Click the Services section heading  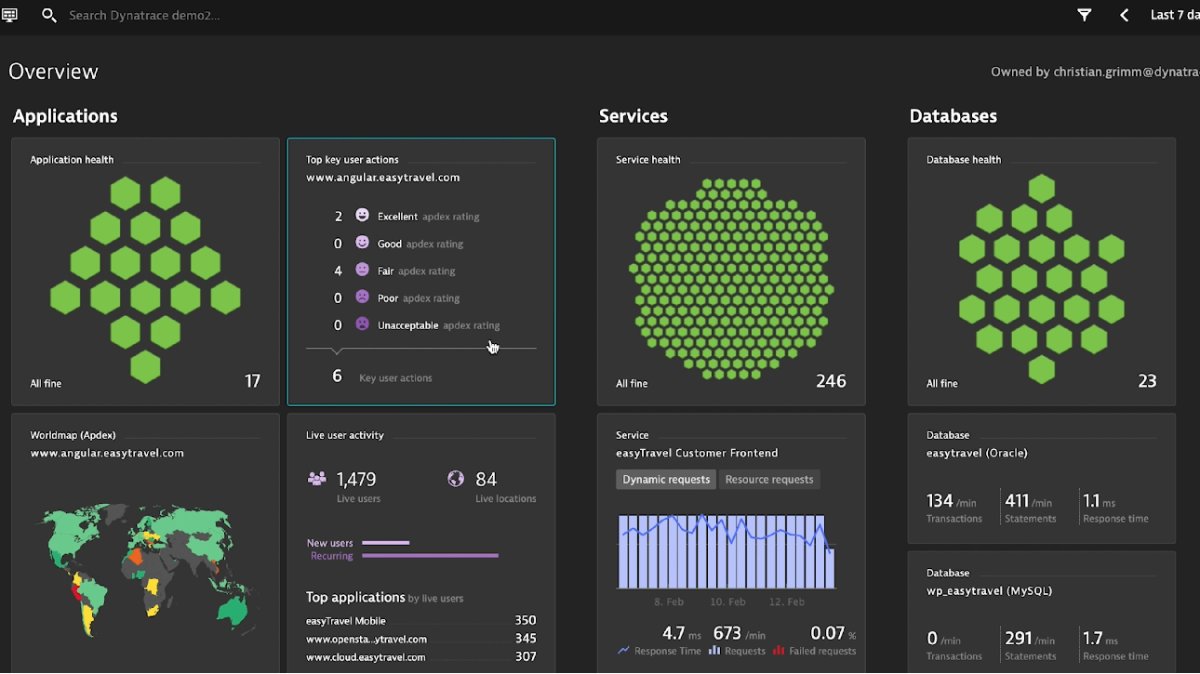click(633, 116)
